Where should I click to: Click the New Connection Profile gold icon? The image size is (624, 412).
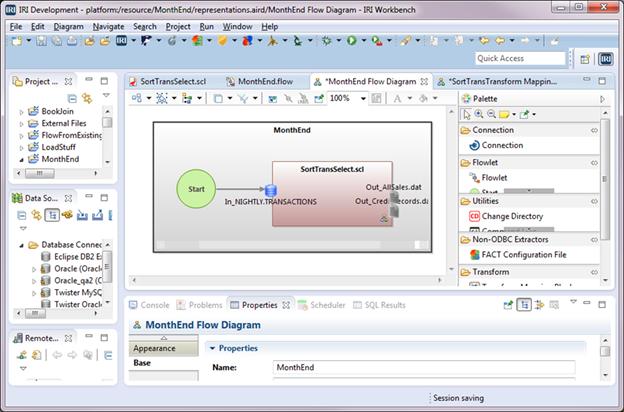[x=67, y=215]
